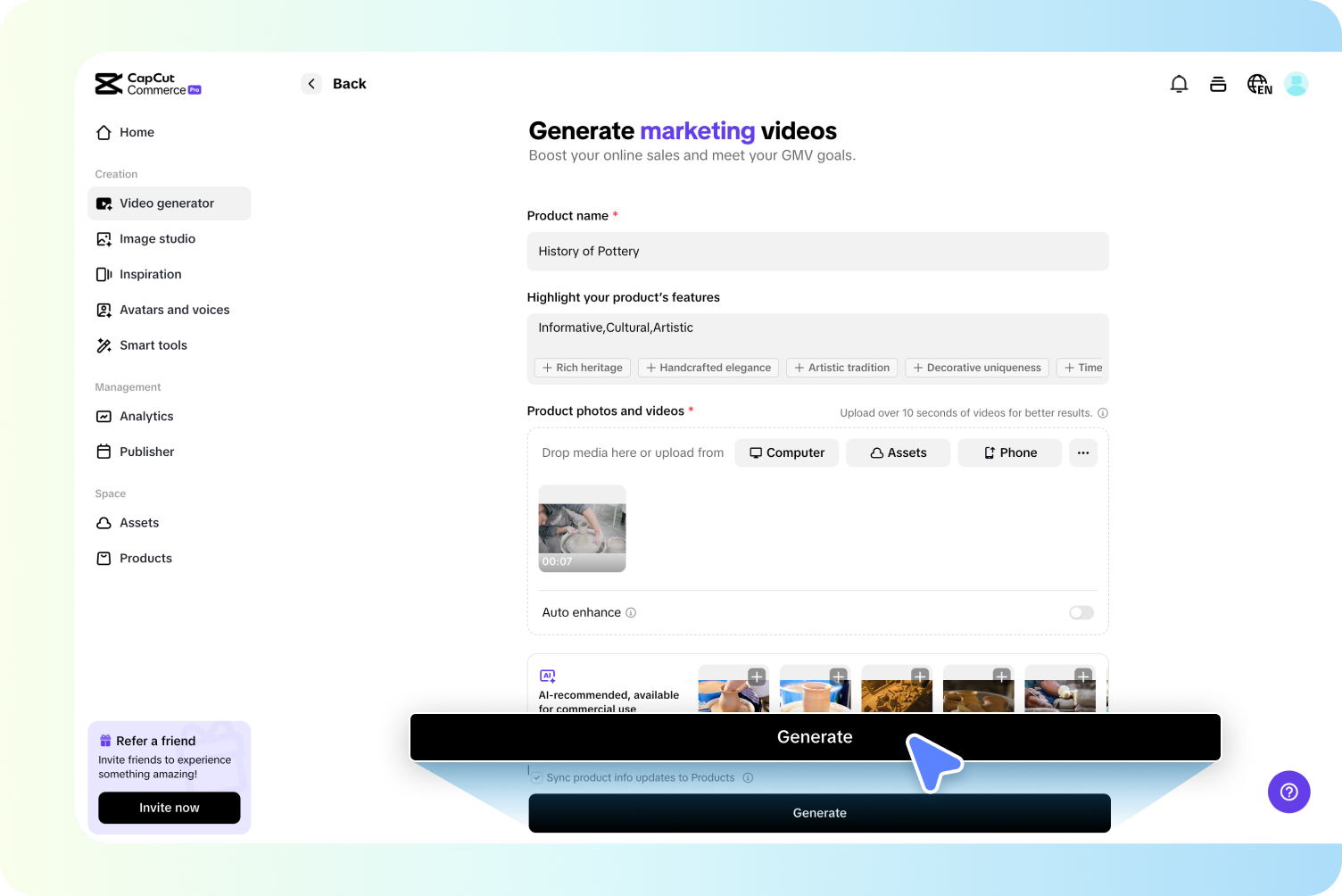Select the Video generator sidebar icon
This screenshot has width=1342, height=896.
(x=104, y=203)
